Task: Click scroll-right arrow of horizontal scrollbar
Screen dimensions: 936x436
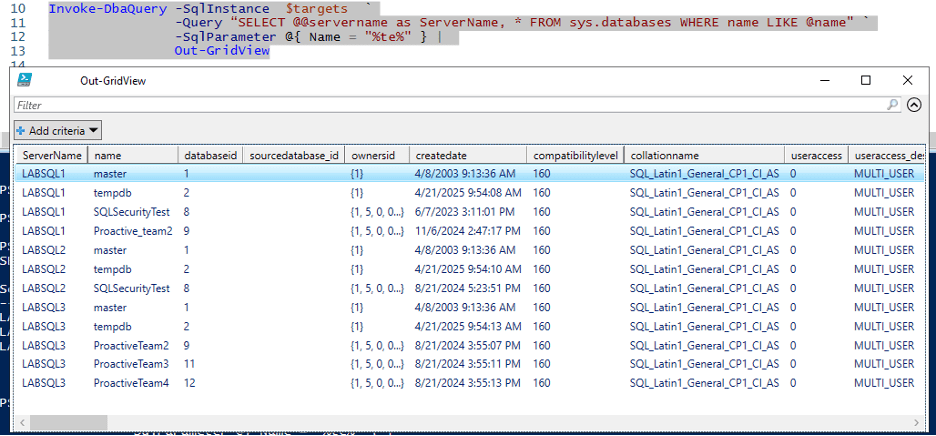Action: pos(917,423)
